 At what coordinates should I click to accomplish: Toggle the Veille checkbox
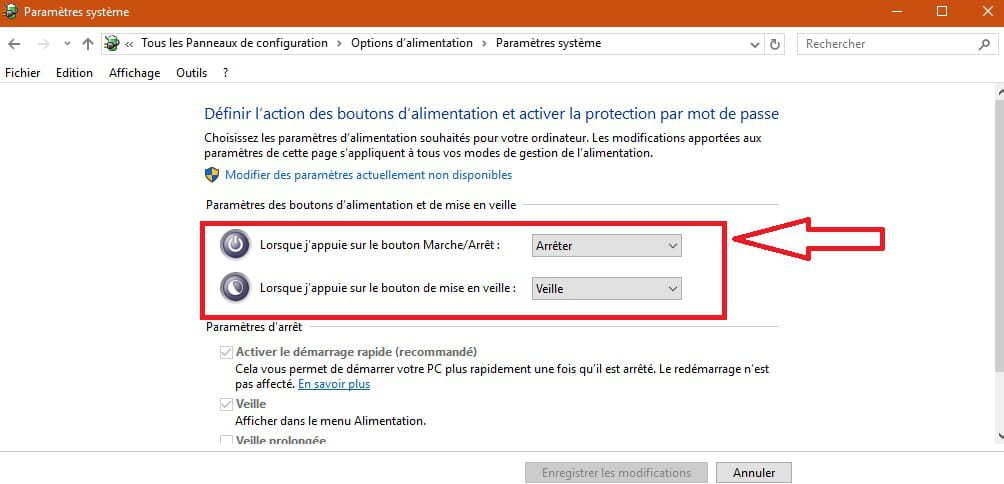point(226,404)
